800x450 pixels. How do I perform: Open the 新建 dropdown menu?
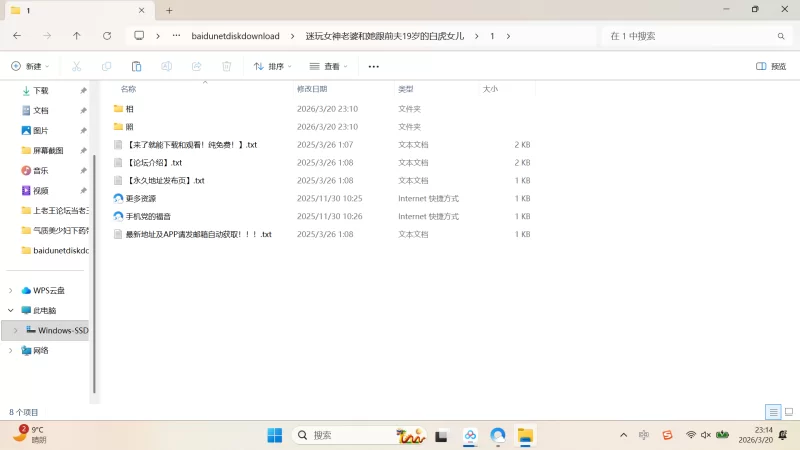pos(30,66)
